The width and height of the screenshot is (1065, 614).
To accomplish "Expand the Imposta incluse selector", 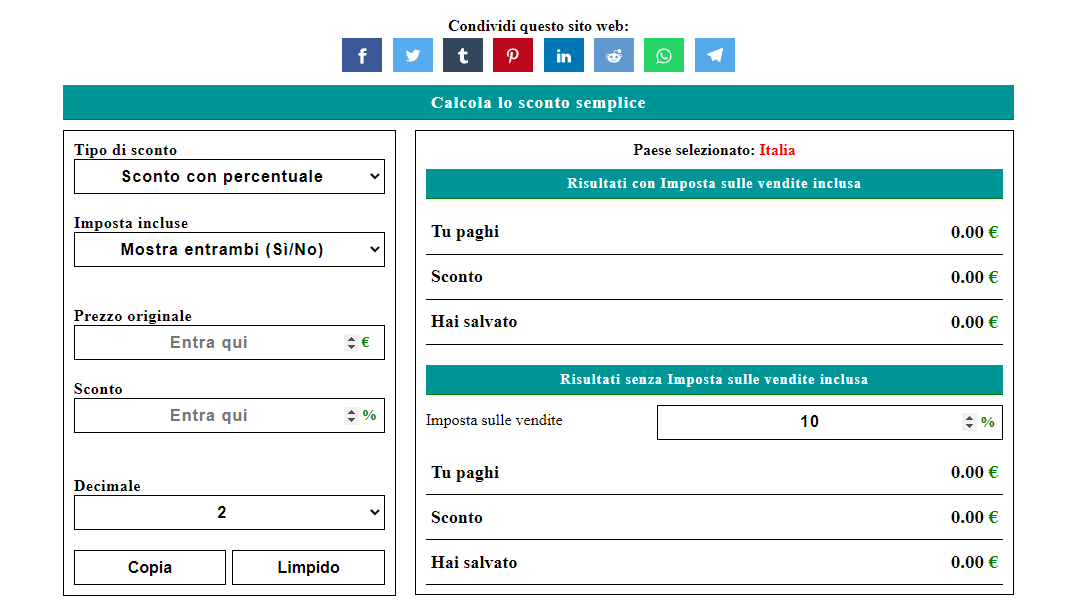I will pos(228,249).
